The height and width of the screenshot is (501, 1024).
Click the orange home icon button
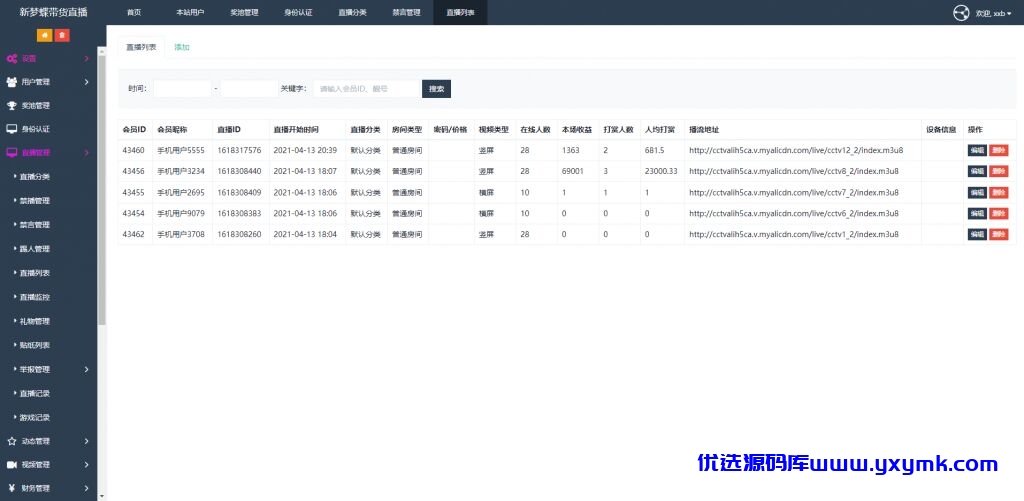point(44,35)
